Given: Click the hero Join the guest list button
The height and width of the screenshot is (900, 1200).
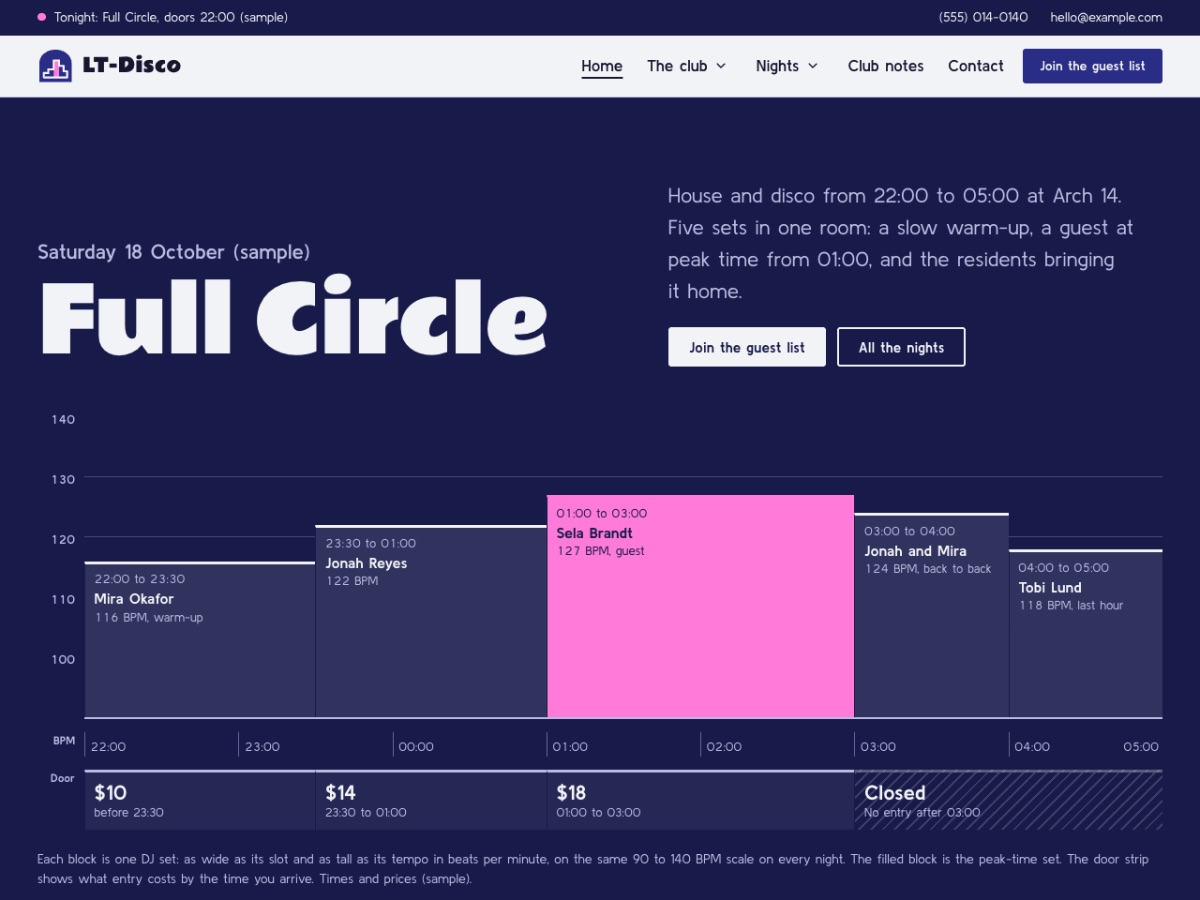Looking at the screenshot, I should tap(747, 347).
